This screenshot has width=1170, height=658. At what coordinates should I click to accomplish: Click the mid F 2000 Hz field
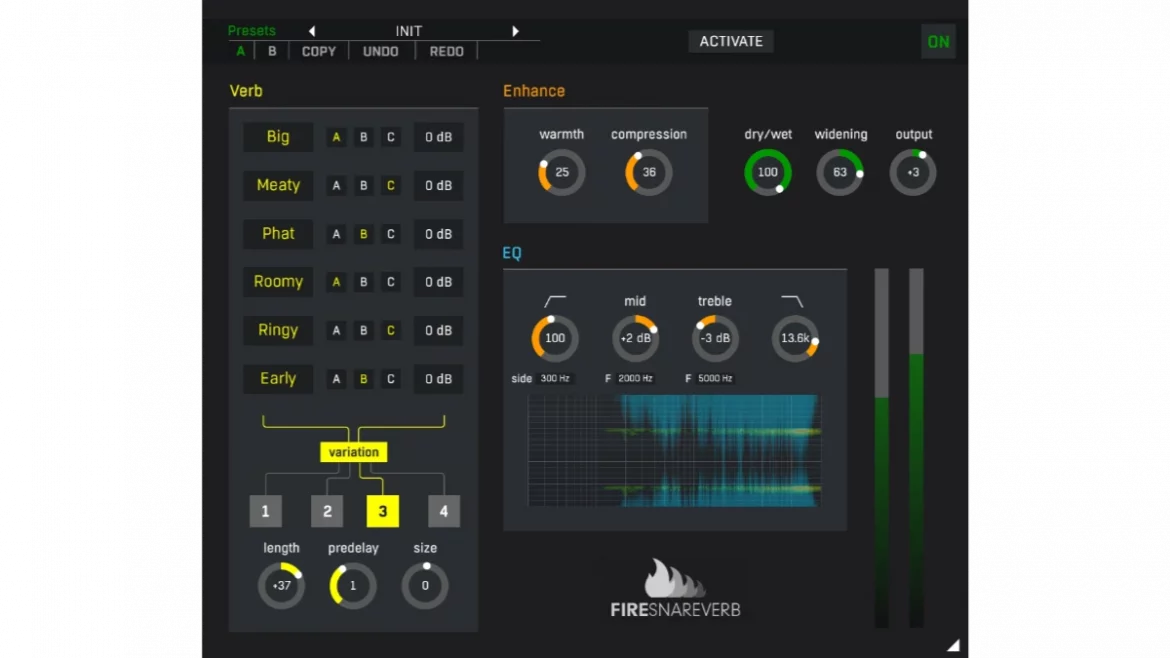tap(635, 379)
